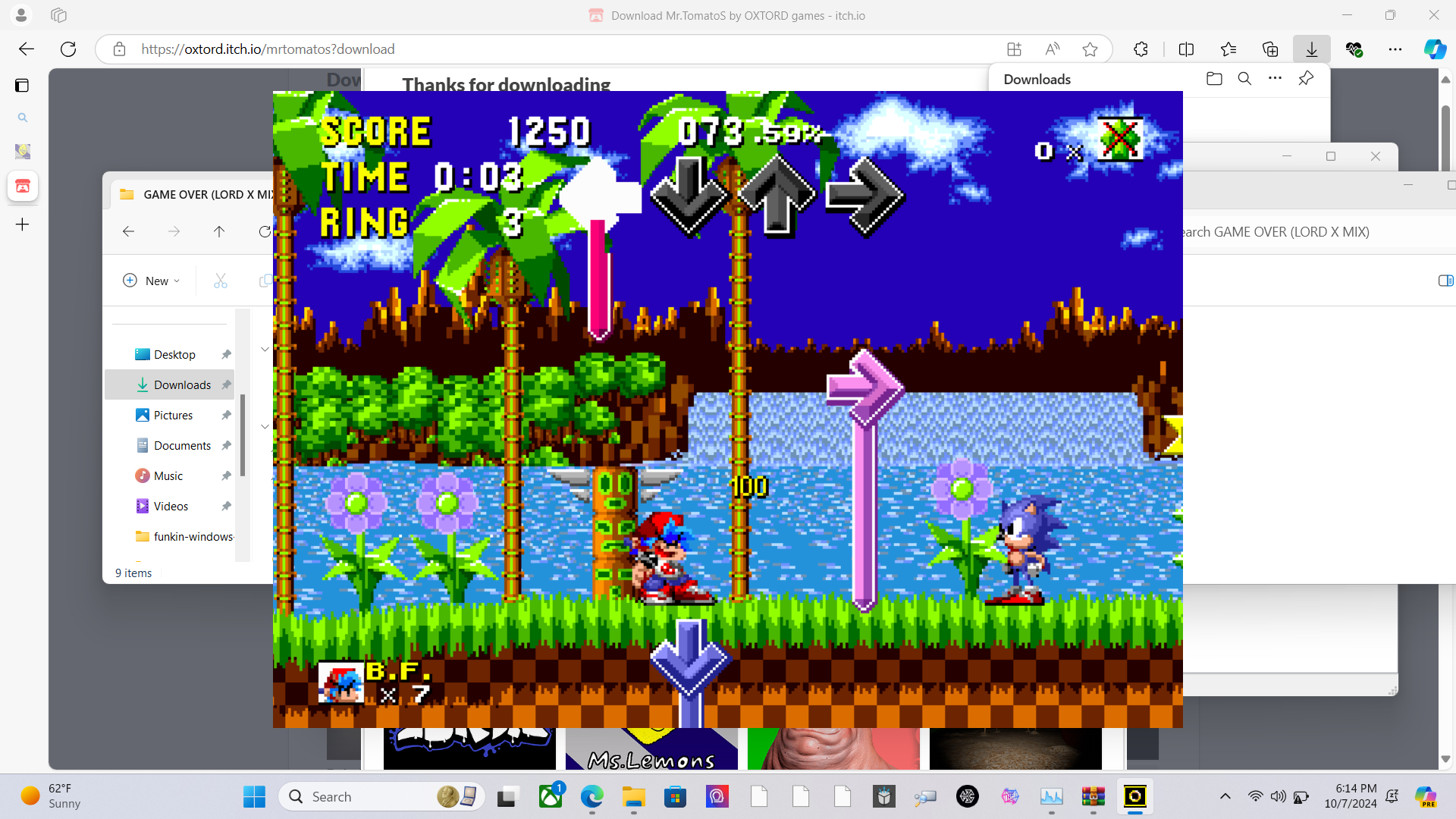Click Read aloud icon in address bar
This screenshot has height=819, width=1456.
click(1052, 49)
